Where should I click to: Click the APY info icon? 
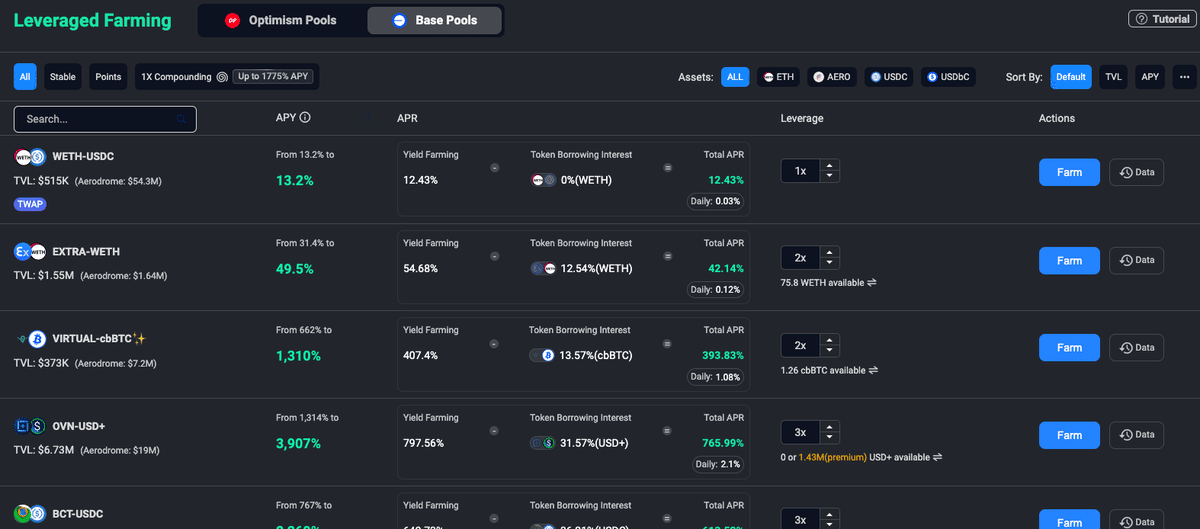(305, 118)
